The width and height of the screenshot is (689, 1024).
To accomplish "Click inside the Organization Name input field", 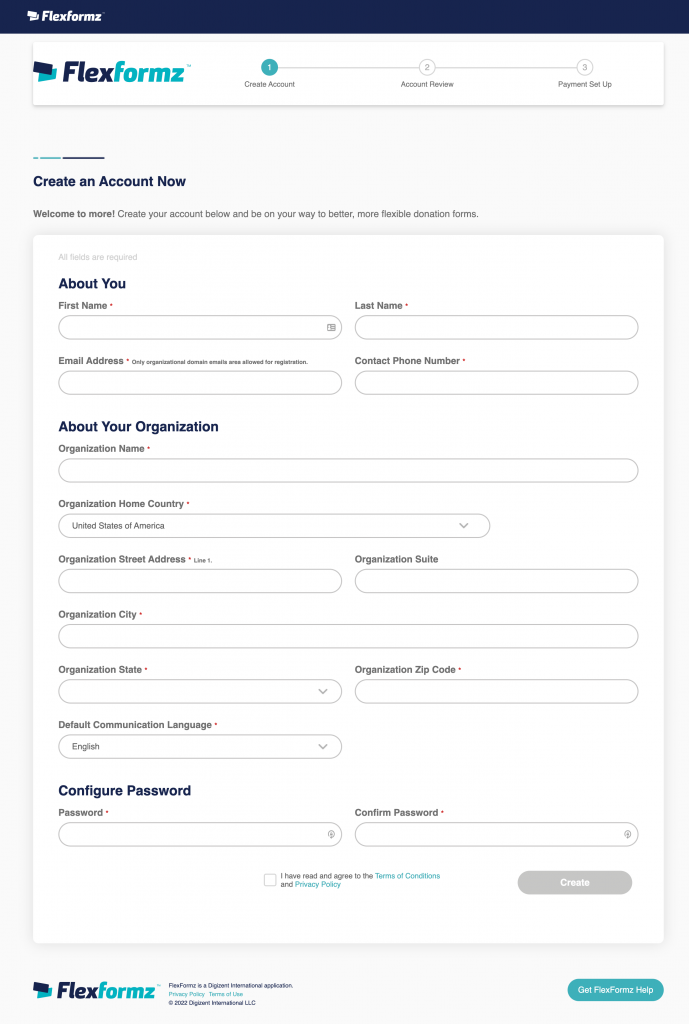I will pos(347,470).
